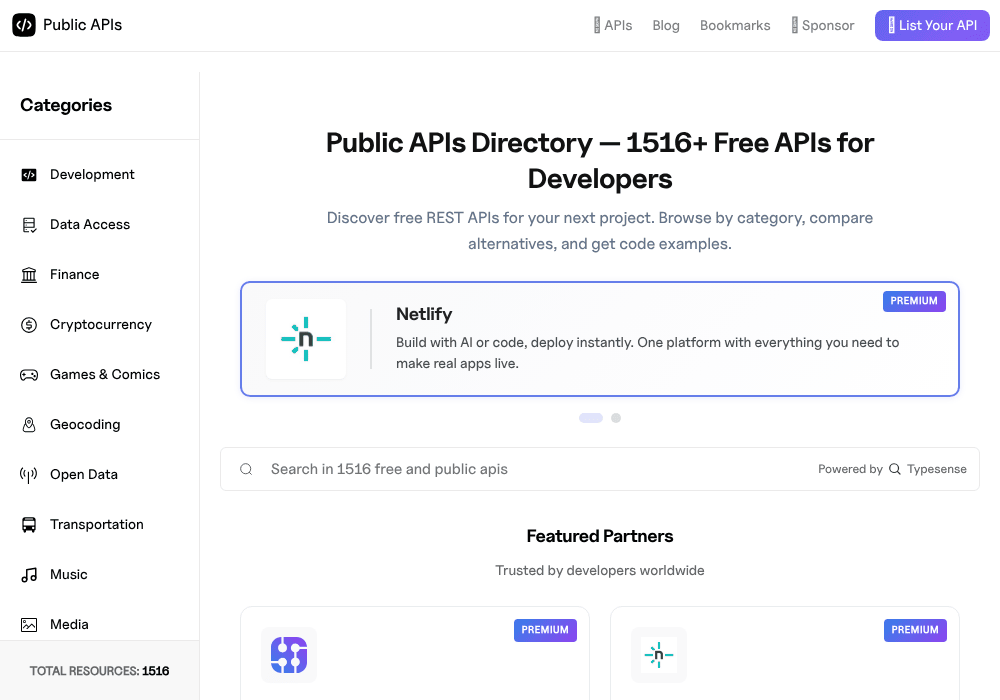Click the Public APIs site title
The image size is (1000, 700).
point(82,25)
